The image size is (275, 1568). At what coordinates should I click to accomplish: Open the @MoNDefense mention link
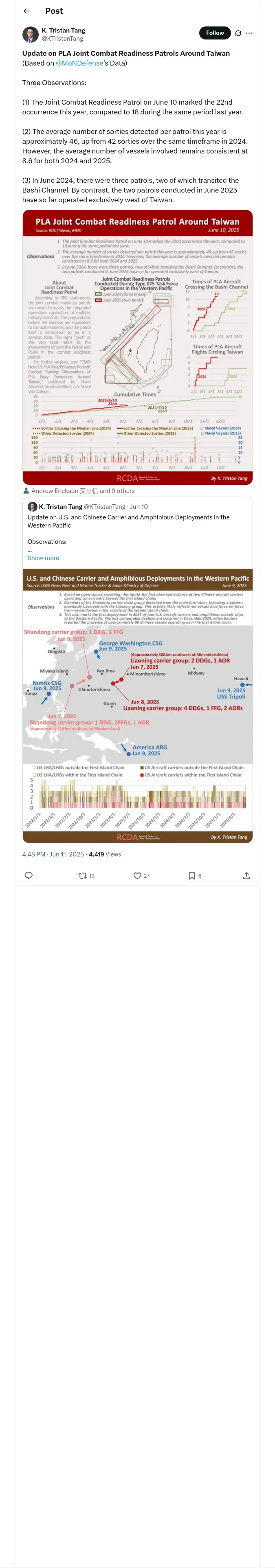[79, 63]
